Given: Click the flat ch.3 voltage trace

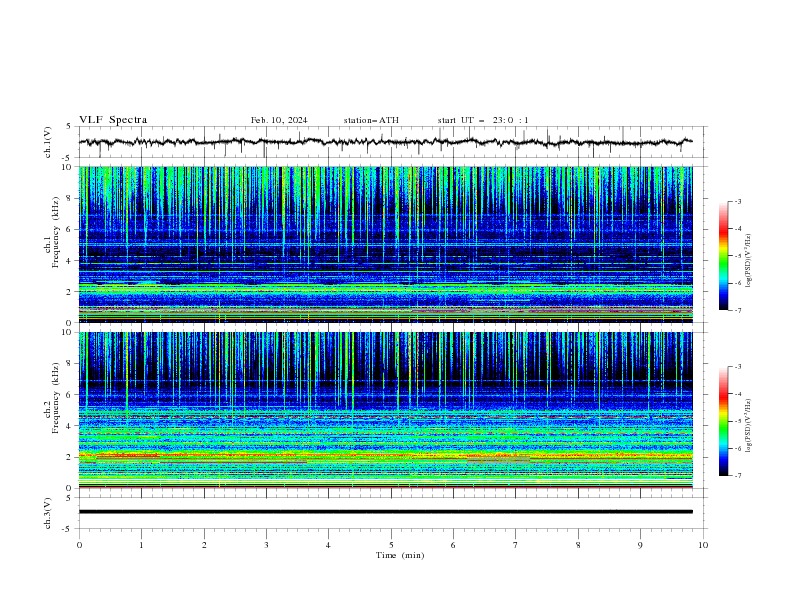Looking at the screenshot, I should point(385,512).
